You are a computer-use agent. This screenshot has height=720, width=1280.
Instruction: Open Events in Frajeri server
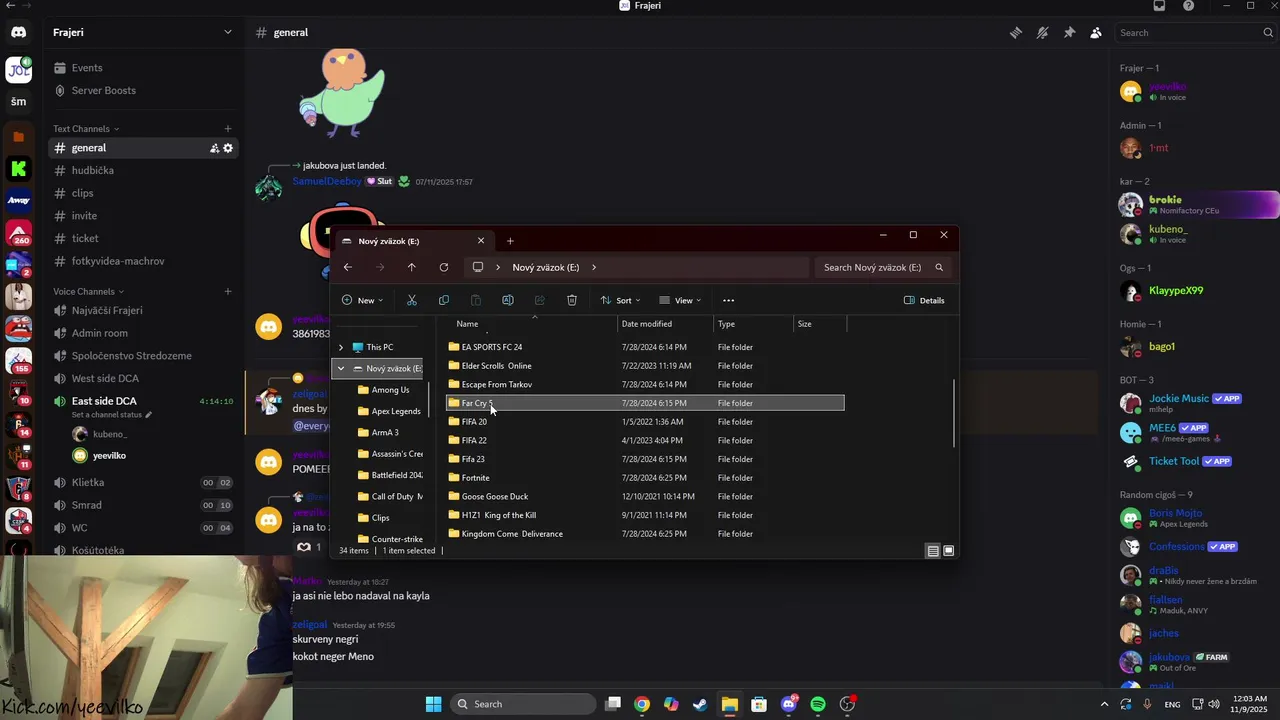[142, 68]
